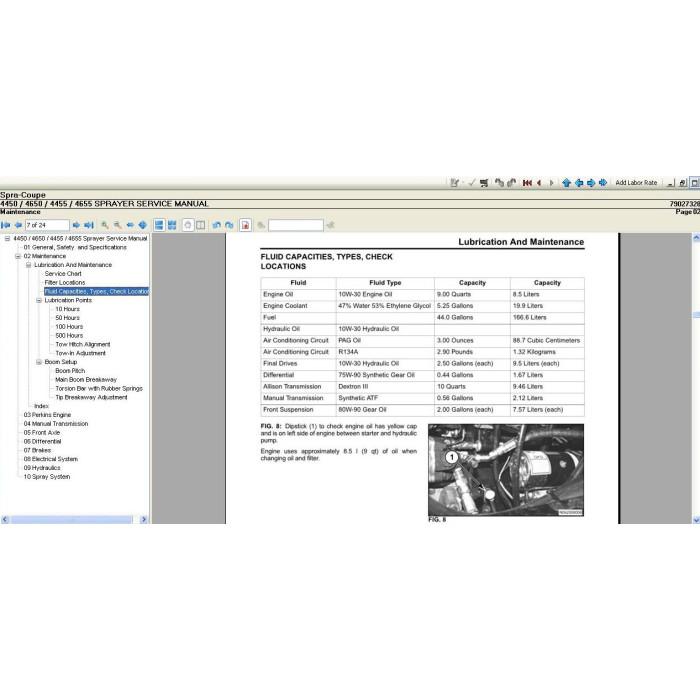700x700 pixels.
Task: Click the red previous triangle icon
Action: pyautogui.click(x=539, y=183)
